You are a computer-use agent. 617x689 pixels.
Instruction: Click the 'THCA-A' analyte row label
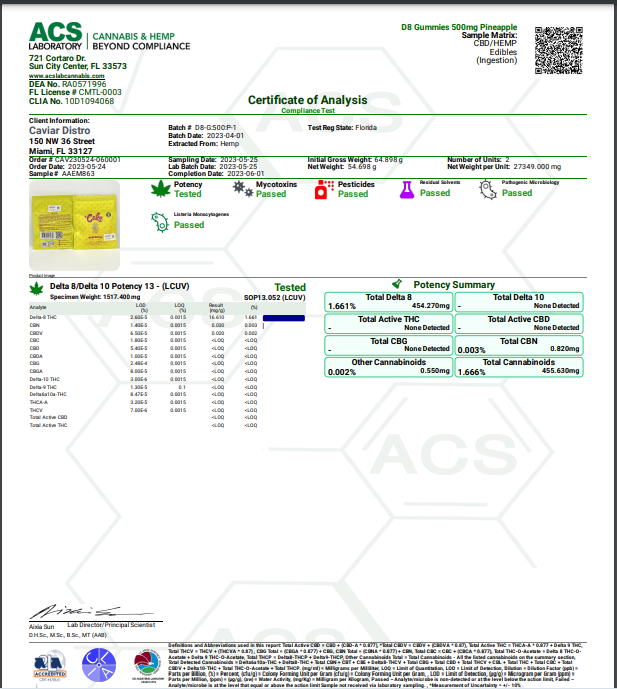(x=39, y=402)
